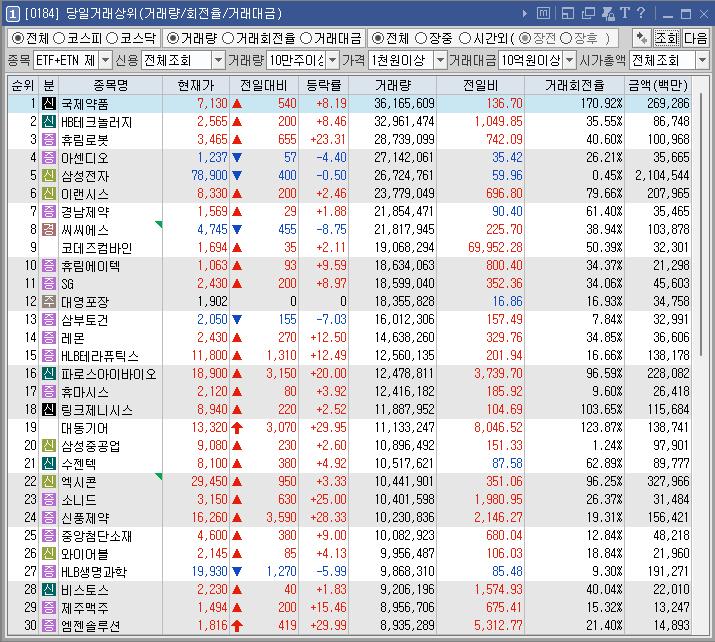Click the 현재가 column header

click(x=196, y=85)
